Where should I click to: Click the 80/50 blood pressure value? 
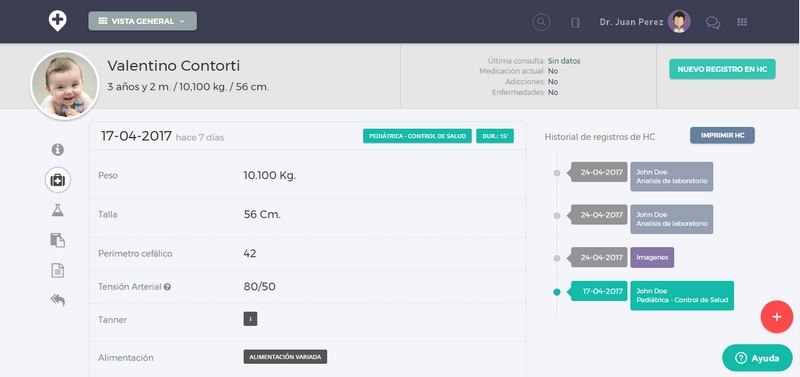[260, 287]
